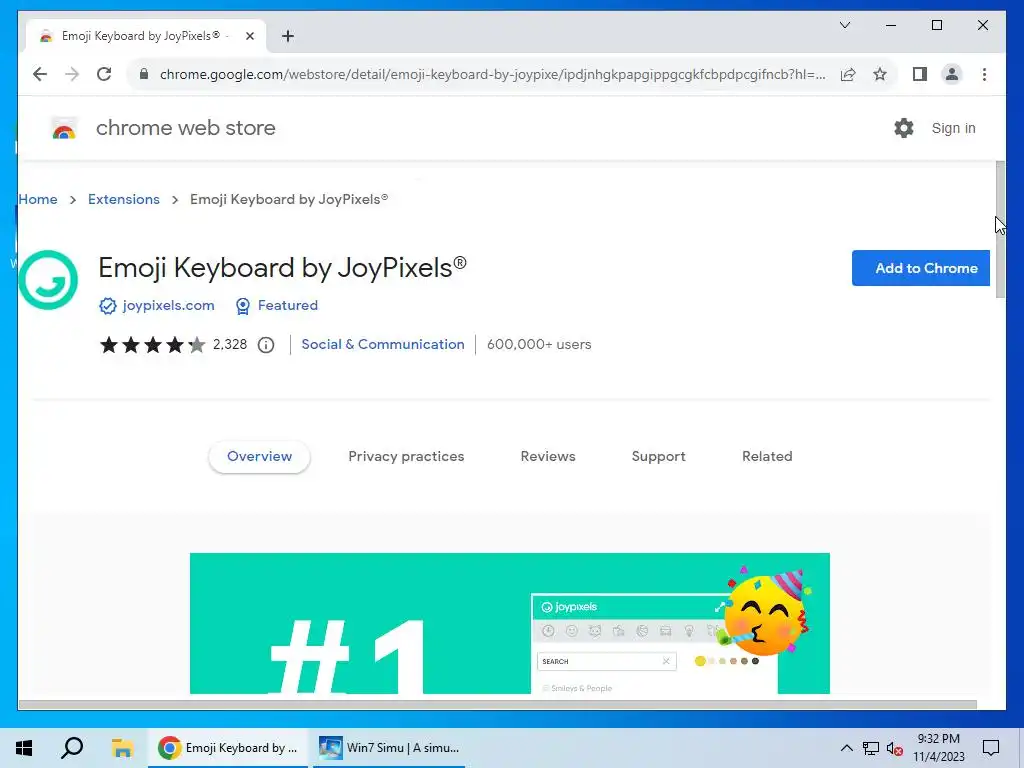This screenshot has height=768, width=1024.
Task: Show hidden system tray icons
Action: (x=846, y=748)
